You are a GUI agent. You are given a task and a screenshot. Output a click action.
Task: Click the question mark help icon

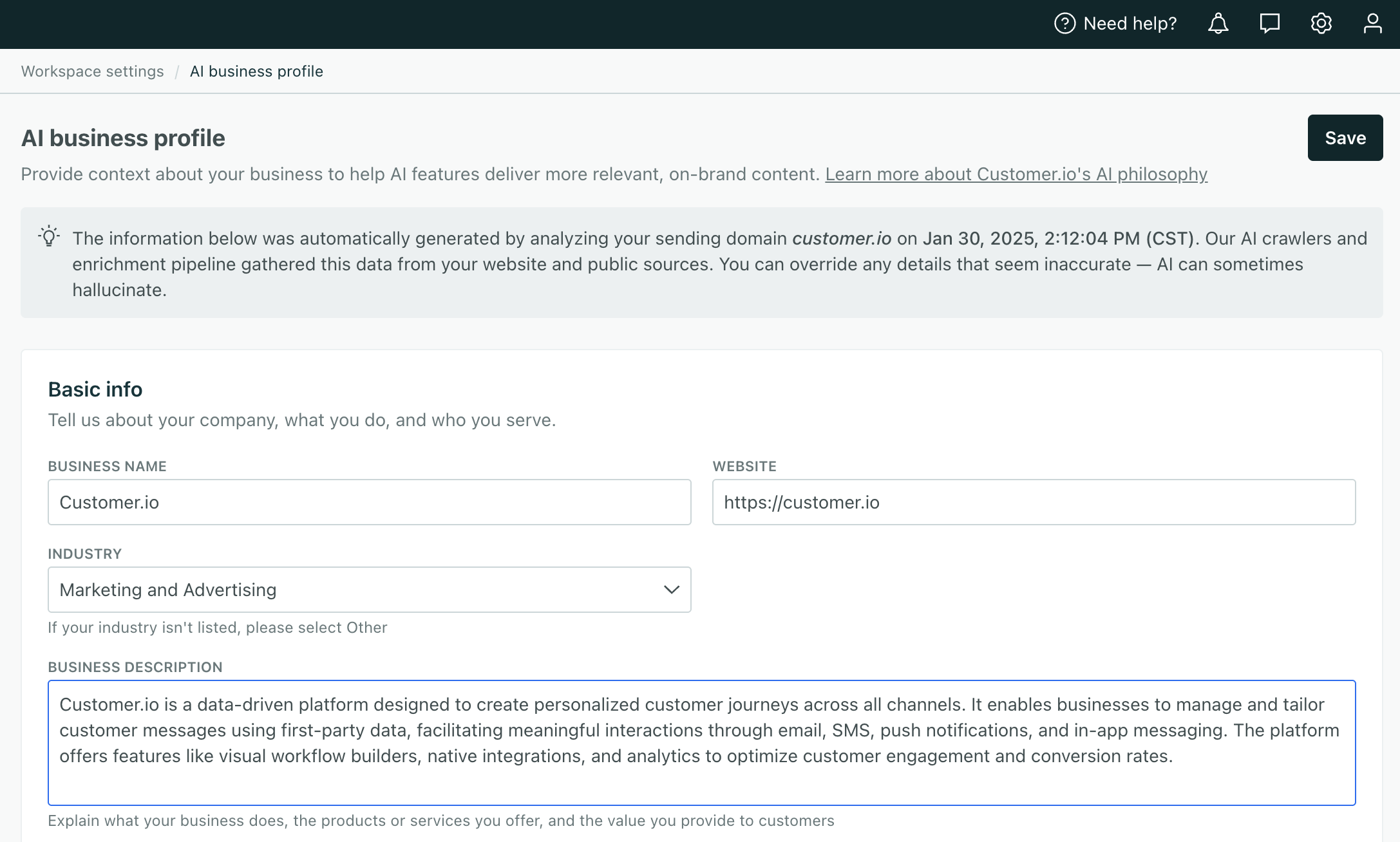coord(1064,24)
